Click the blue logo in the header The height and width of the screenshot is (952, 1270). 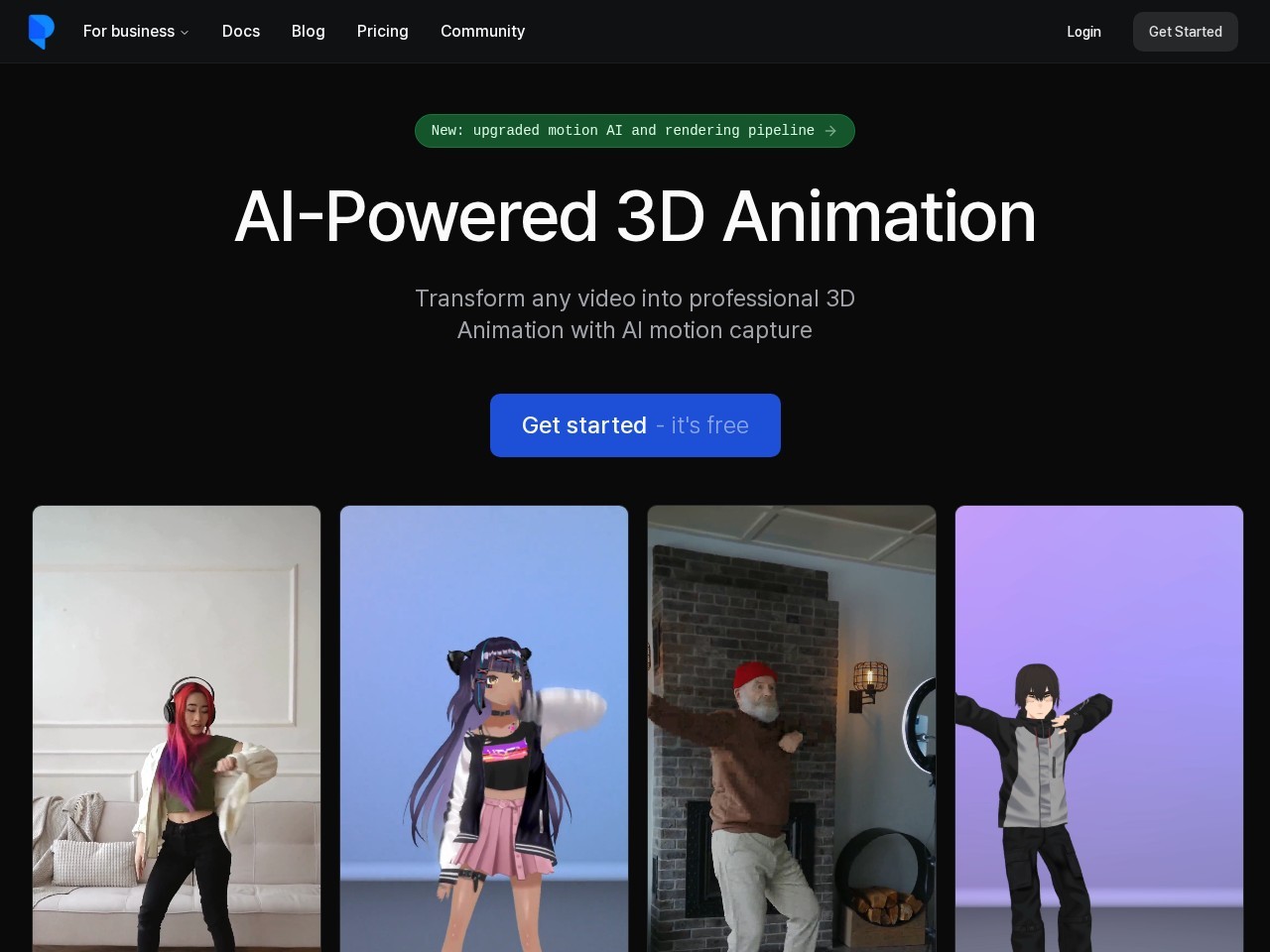42,32
